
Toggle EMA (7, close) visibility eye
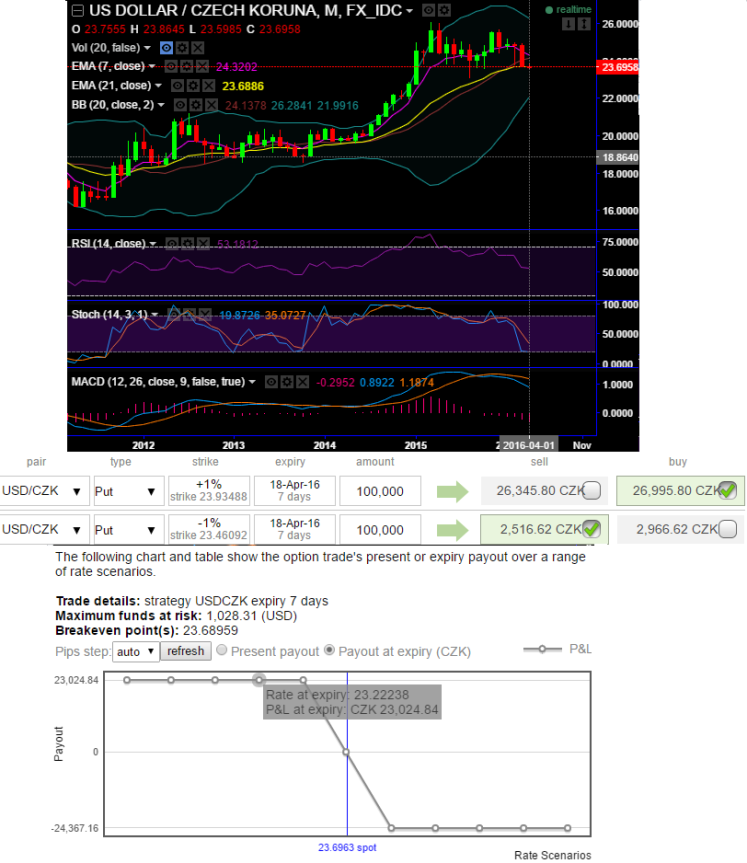click(171, 67)
